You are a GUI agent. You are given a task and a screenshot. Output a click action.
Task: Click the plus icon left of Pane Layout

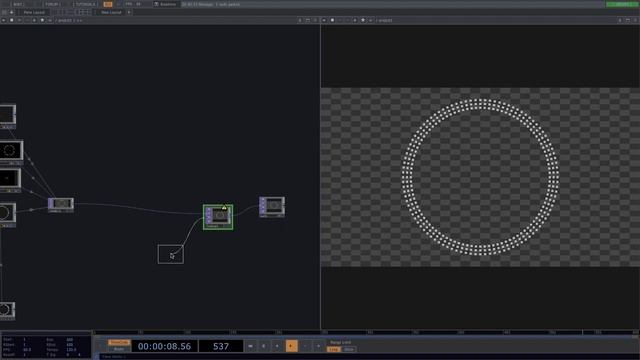click(x=11, y=12)
